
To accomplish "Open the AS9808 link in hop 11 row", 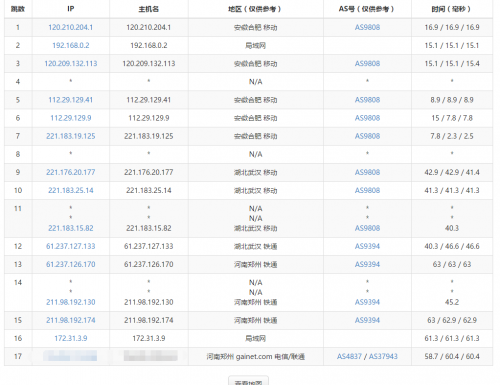I will (x=367, y=228).
